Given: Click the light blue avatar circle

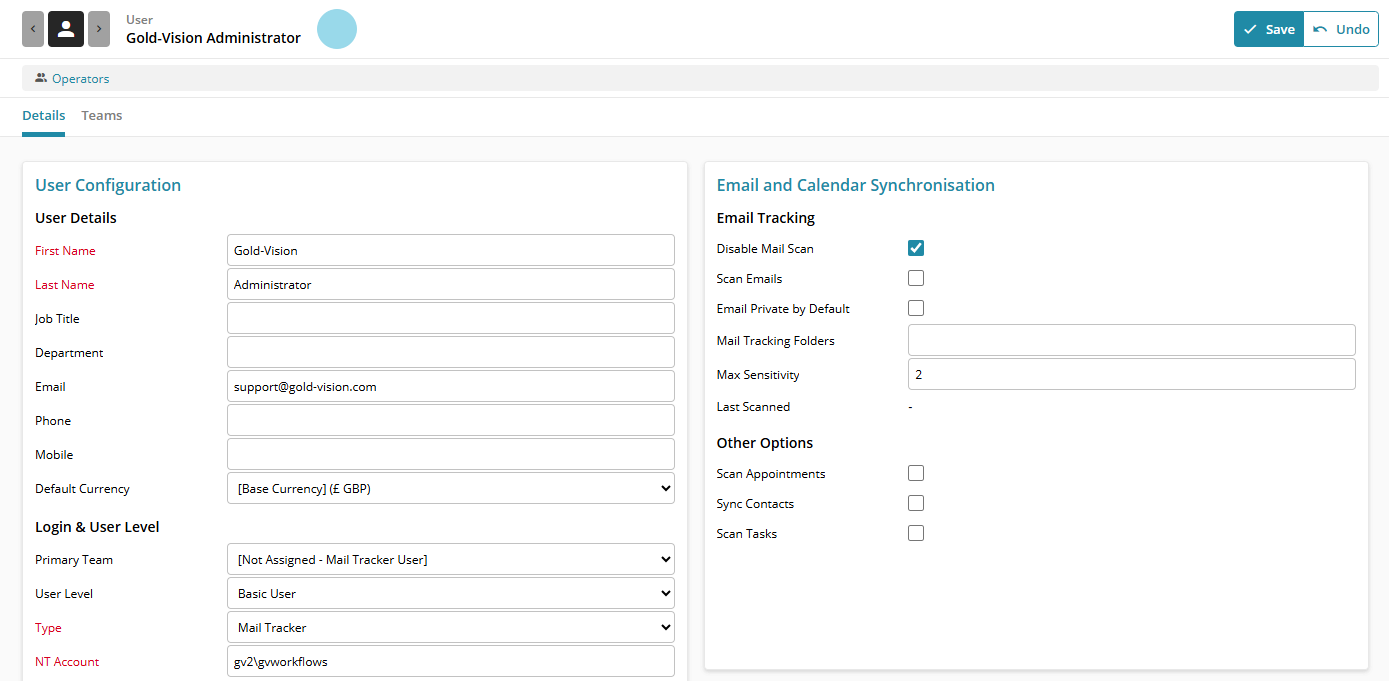Looking at the screenshot, I should coord(337,29).
